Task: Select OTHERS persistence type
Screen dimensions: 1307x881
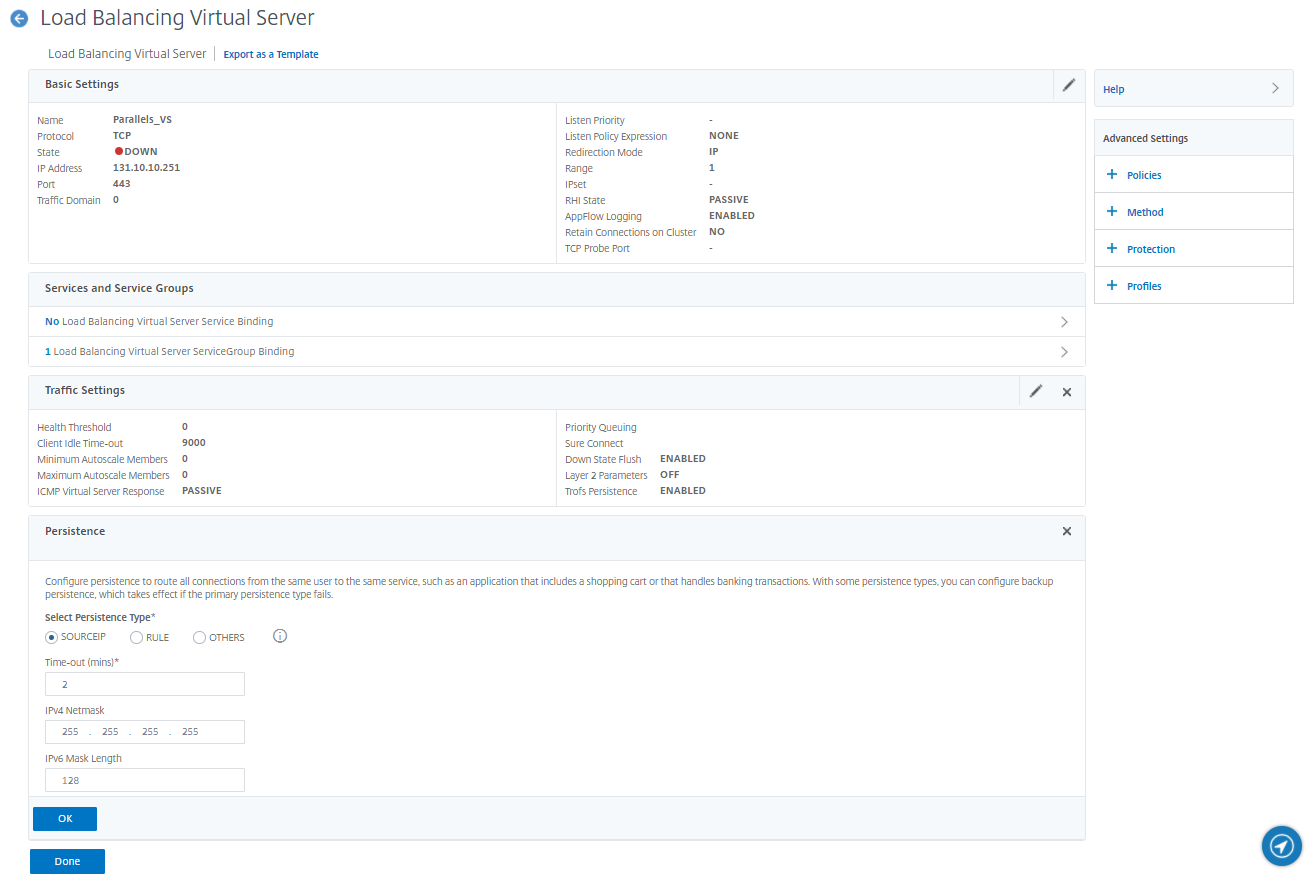Action: click(x=200, y=637)
